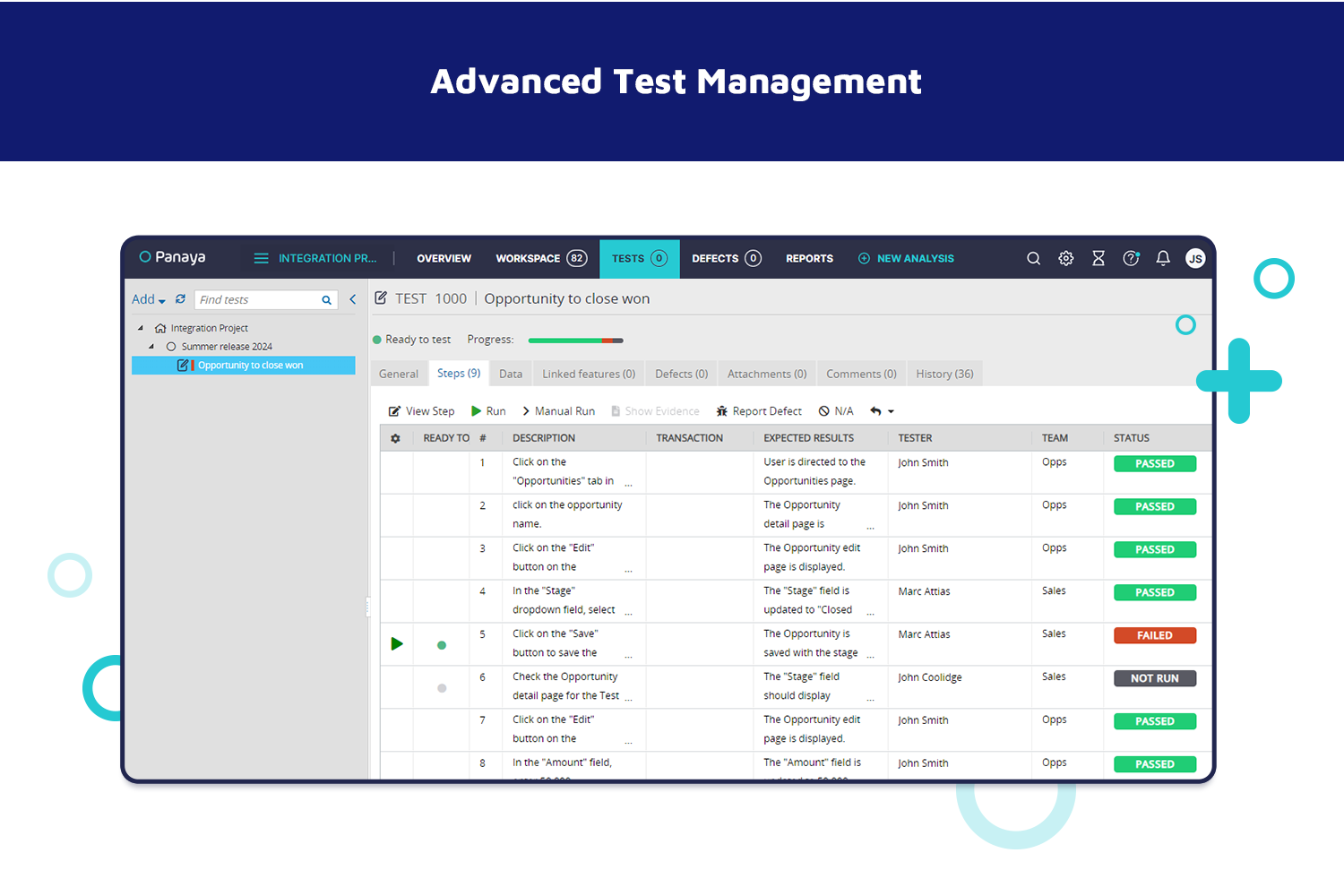The height and width of the screenshot is (896, 1344).
Task: Open the search magnifier in top bar
Action: pos(1033,258)
